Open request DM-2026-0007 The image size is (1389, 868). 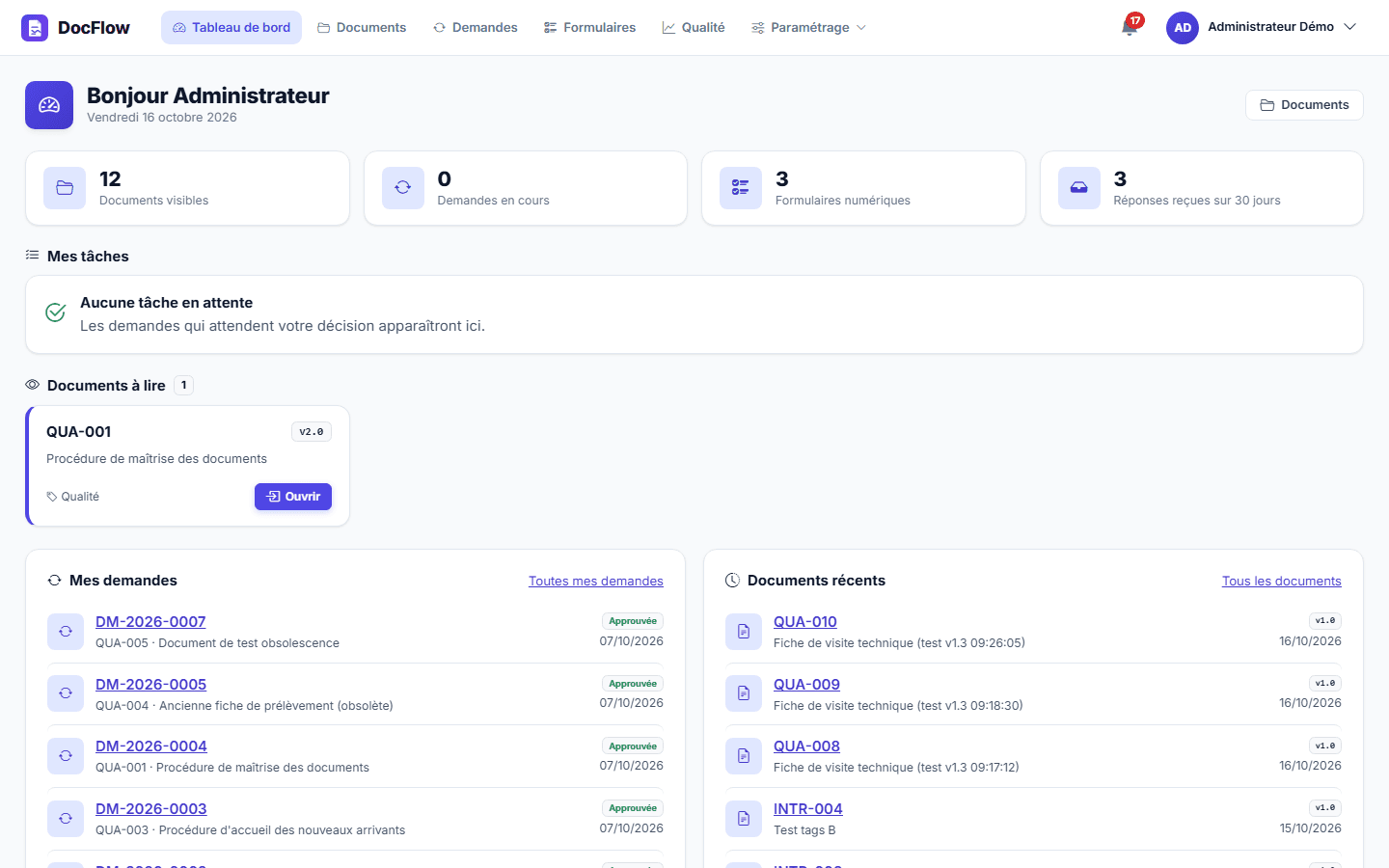(x=150, y=622)
